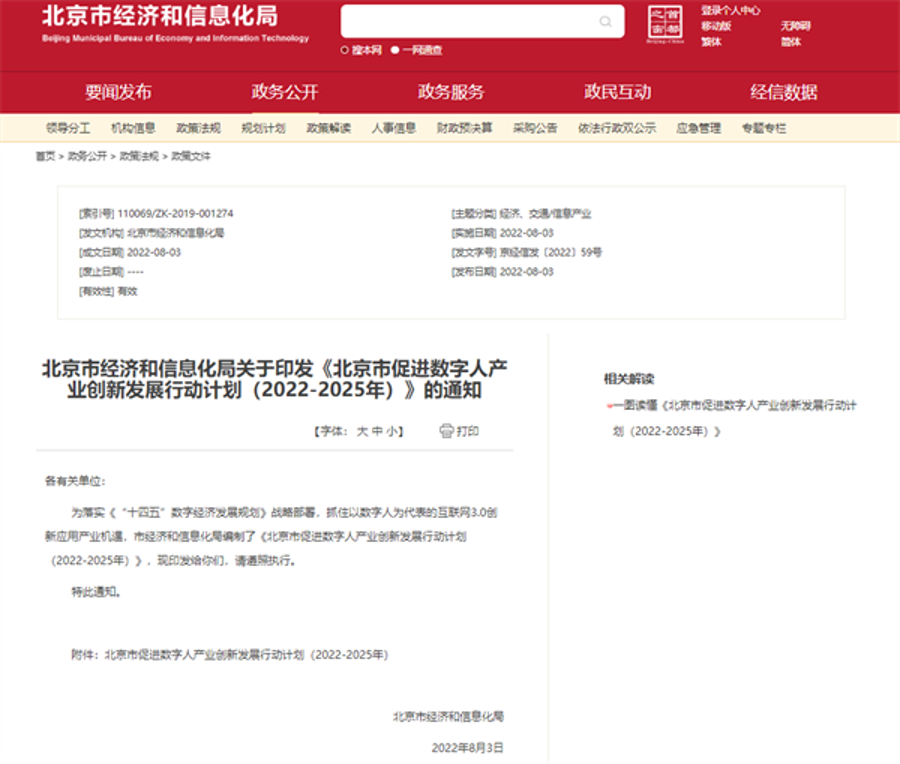Set font size to 中

click(377, 431)
